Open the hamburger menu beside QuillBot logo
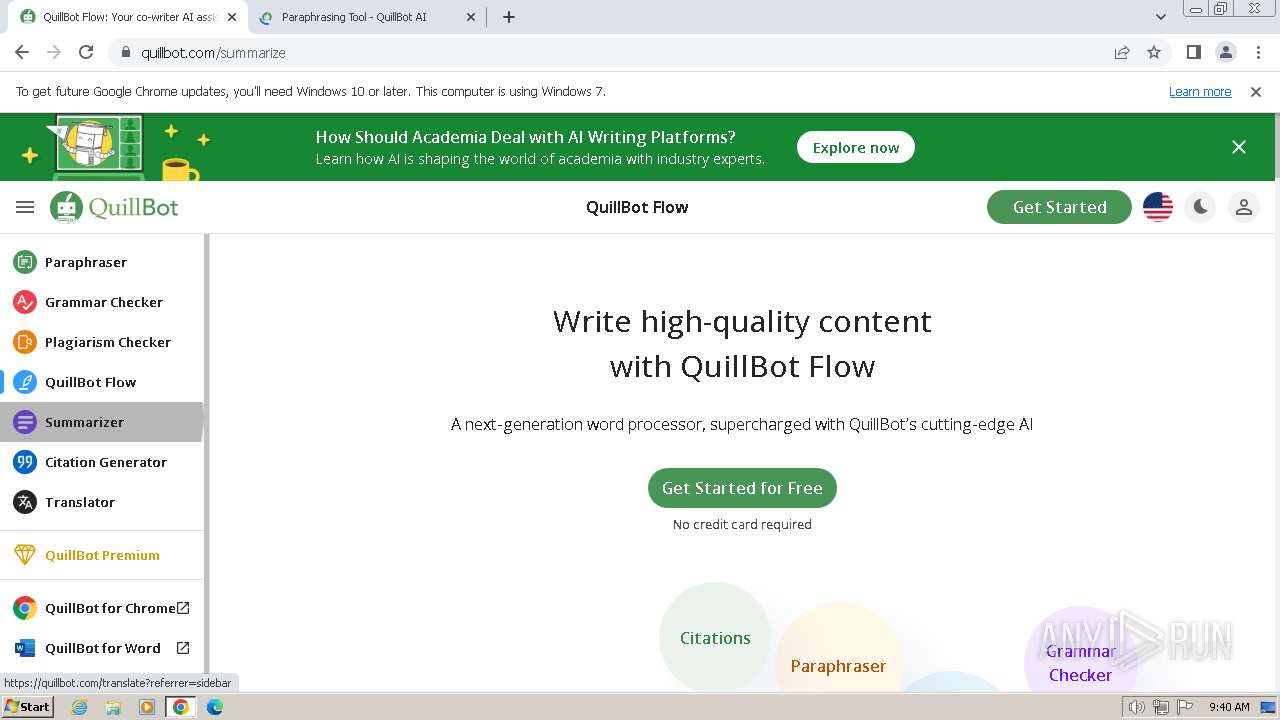The height and width of the screenshot is (720, 1280). [x=25, y=207]
